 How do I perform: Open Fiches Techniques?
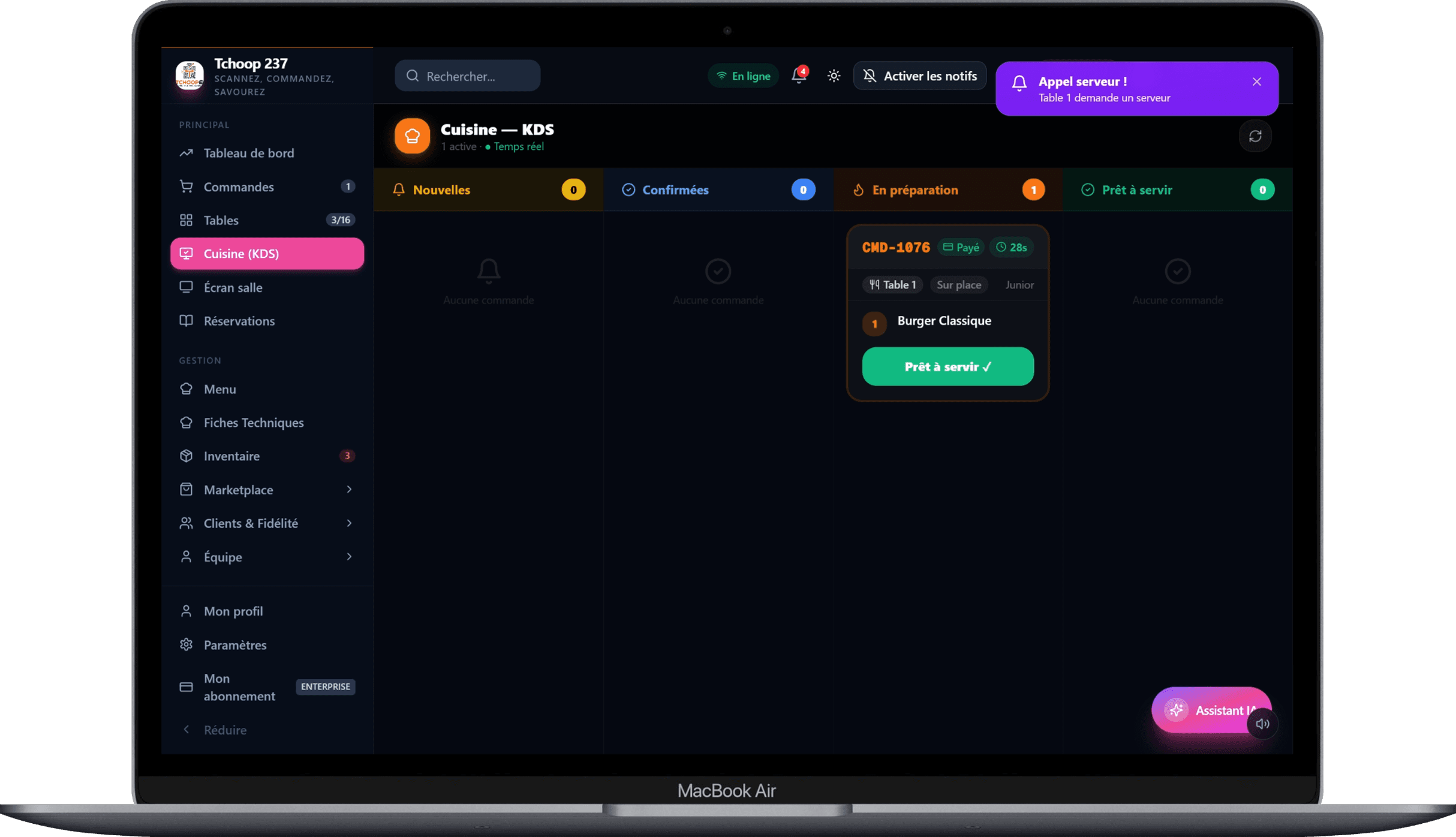click(x=267, y=423)
